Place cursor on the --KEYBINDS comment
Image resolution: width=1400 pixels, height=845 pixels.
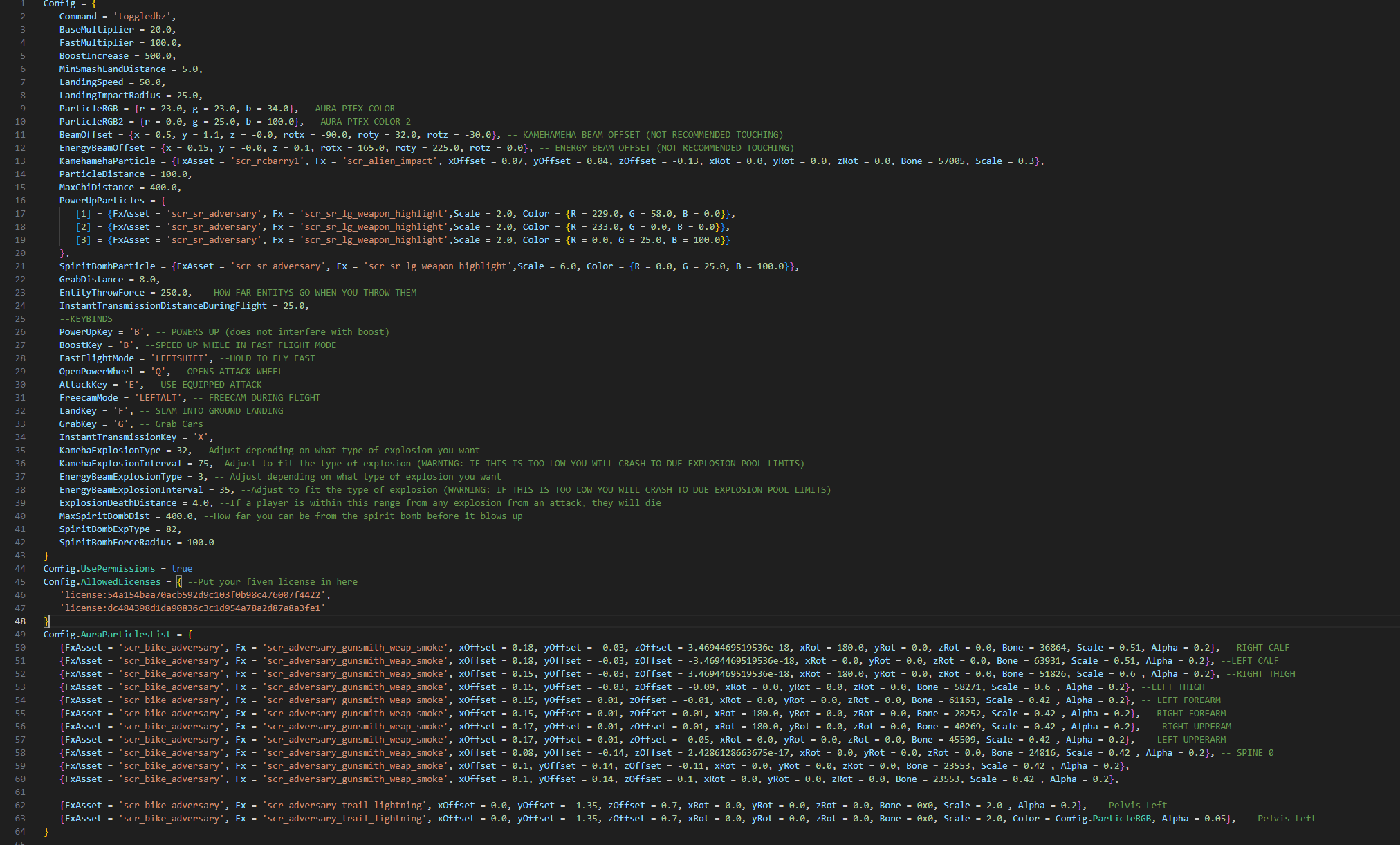tap(86, 318)
